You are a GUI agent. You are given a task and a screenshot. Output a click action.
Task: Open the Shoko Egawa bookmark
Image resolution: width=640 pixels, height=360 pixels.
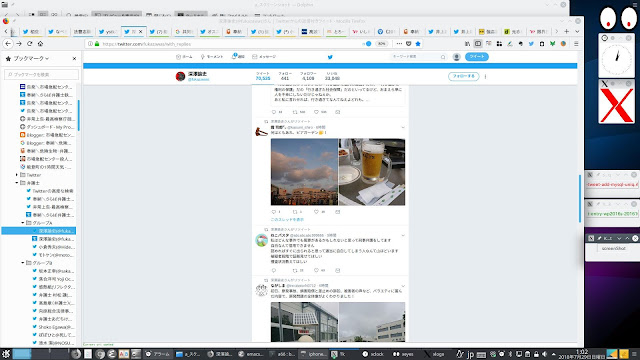pos(53,327)
